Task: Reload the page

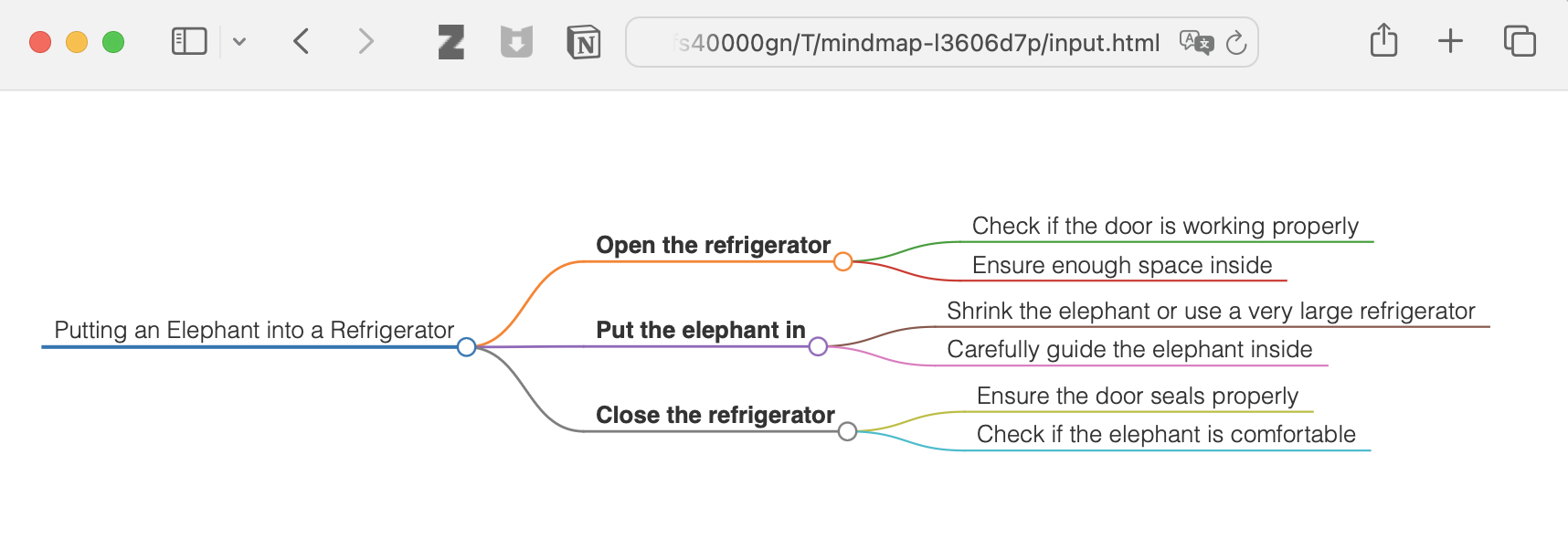Action: coord(1236,42)
